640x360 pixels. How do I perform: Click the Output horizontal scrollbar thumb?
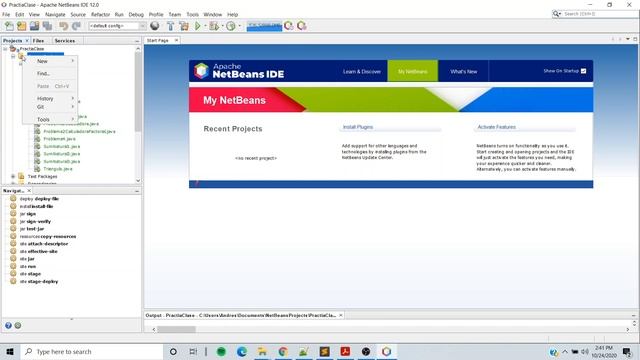(x=176, y=329)
